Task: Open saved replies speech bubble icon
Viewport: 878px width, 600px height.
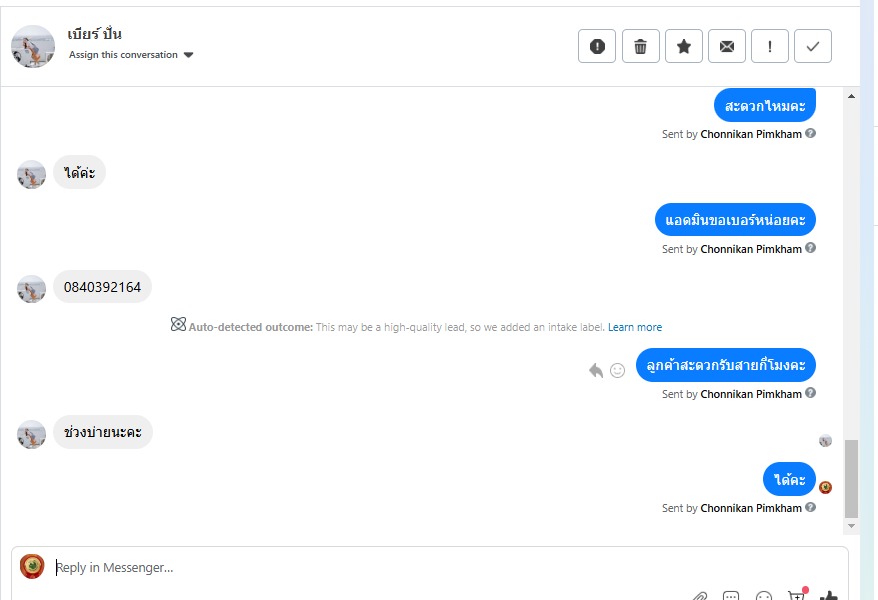Action: 731,596
